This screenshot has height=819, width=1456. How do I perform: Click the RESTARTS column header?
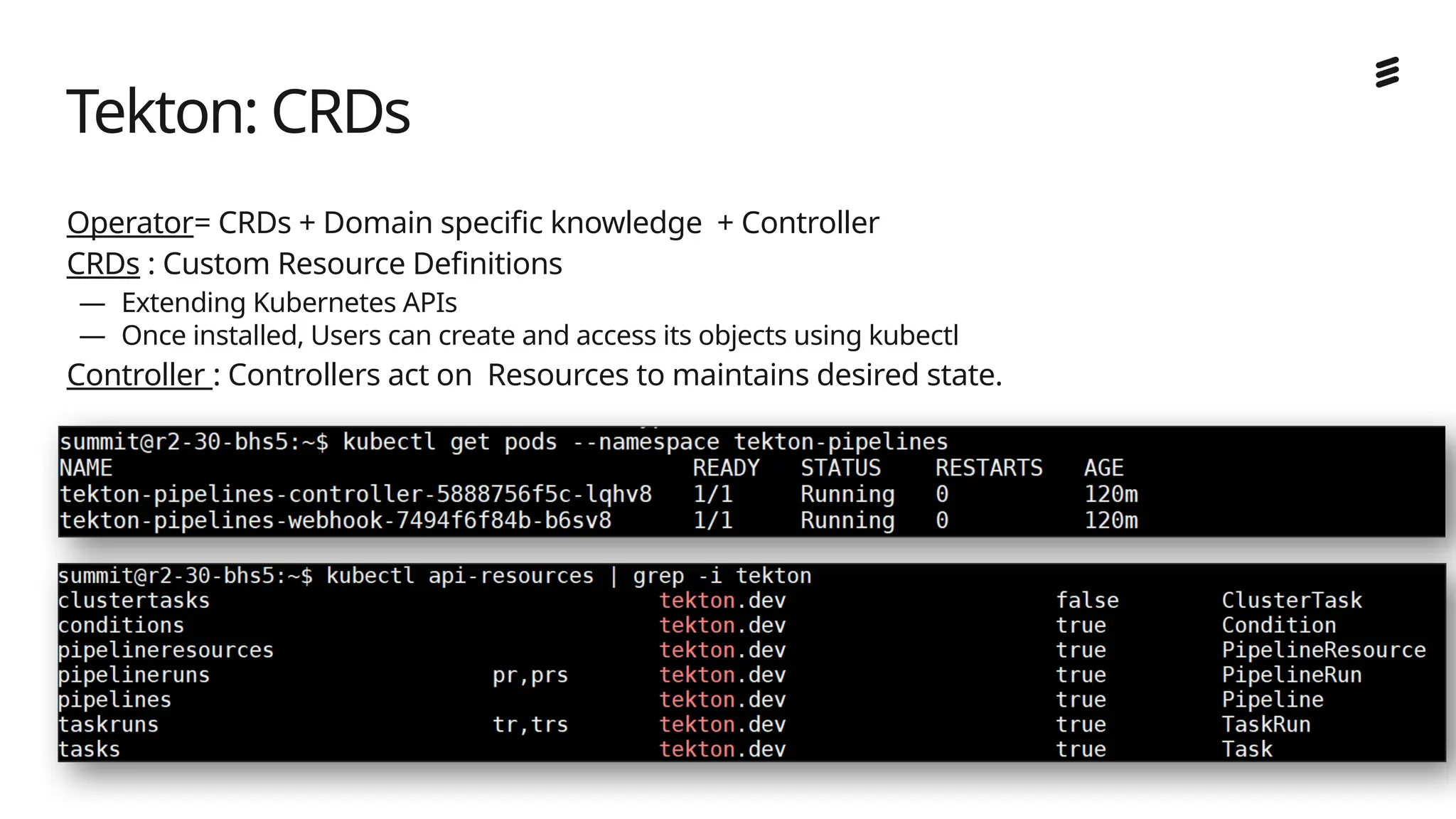988,468
